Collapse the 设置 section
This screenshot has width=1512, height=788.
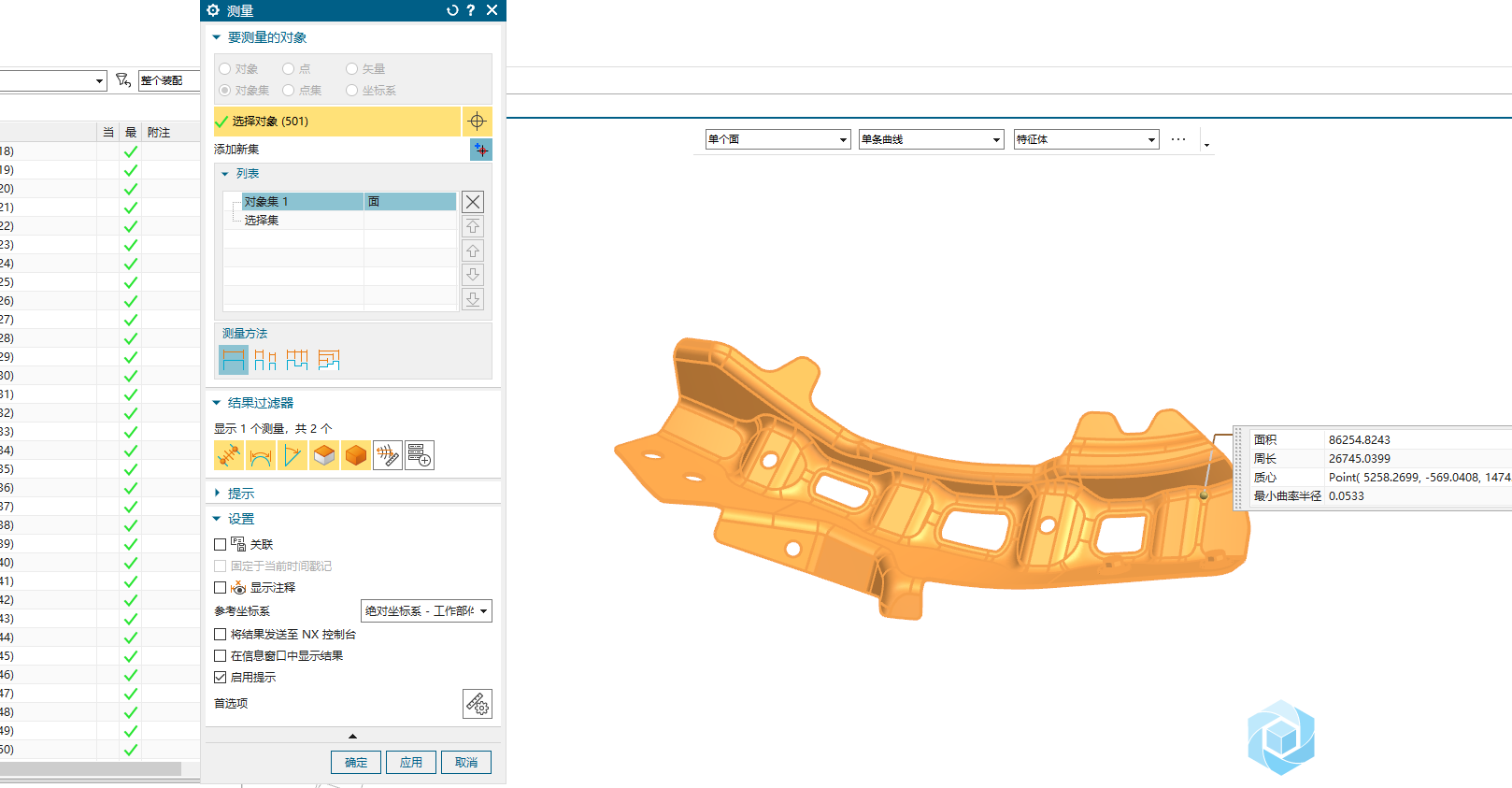[x=217, y=519]
